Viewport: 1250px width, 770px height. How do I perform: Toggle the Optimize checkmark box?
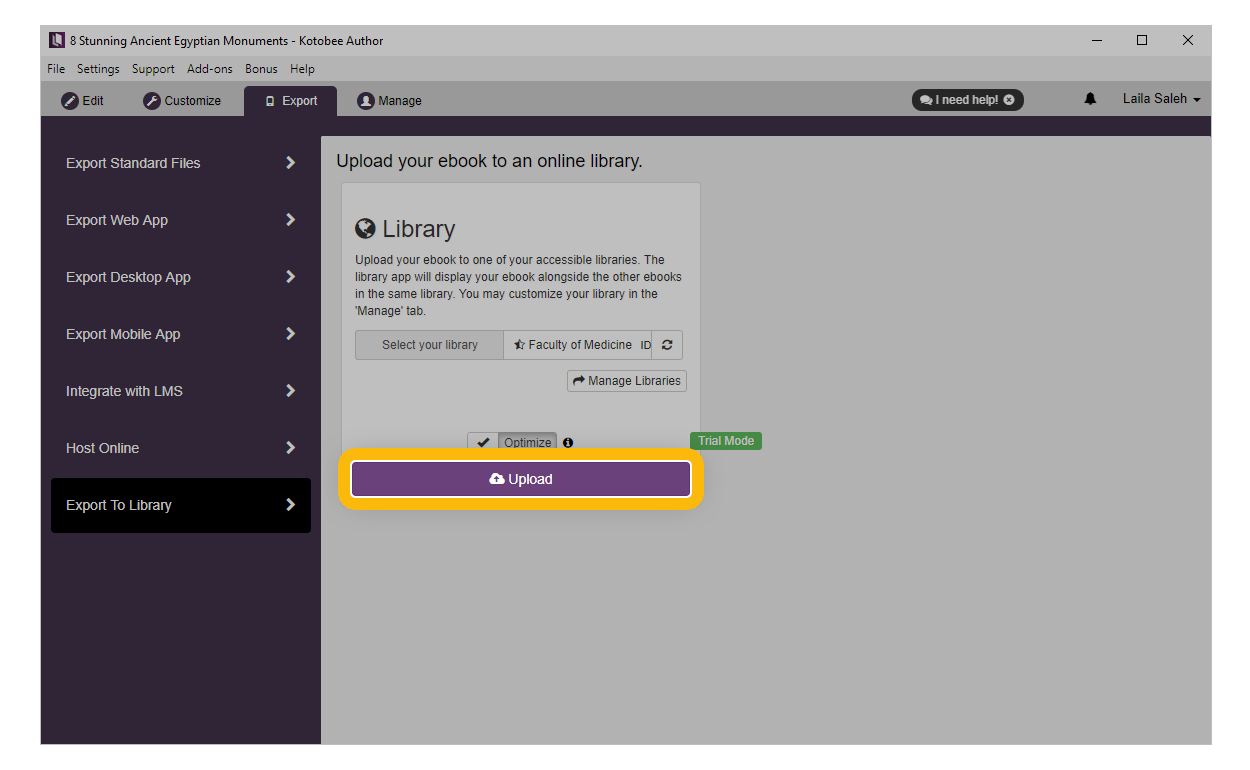pyautogui.click(x=483, y=442)
